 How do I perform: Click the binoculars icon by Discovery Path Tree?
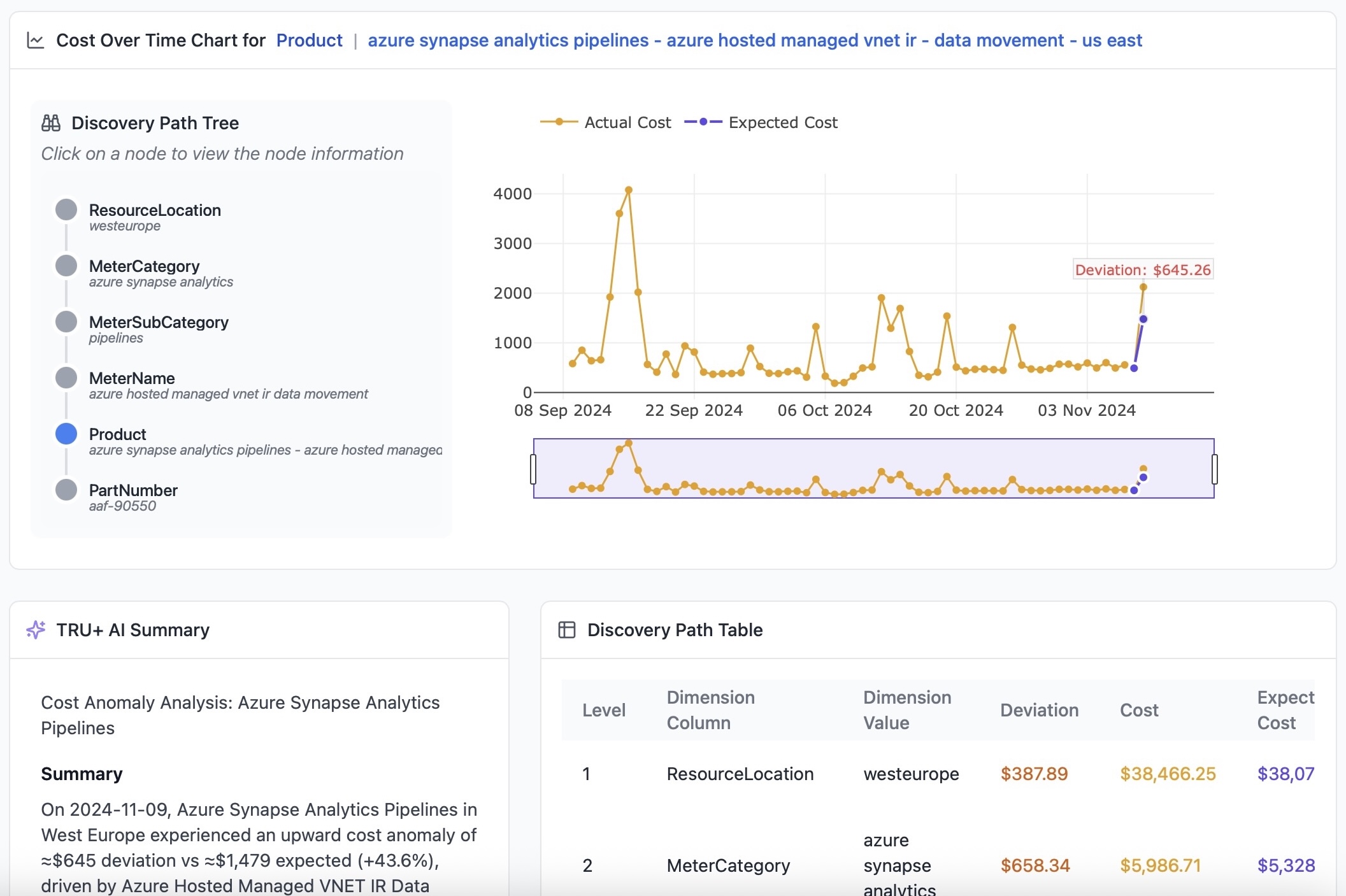tap(51, 123)
